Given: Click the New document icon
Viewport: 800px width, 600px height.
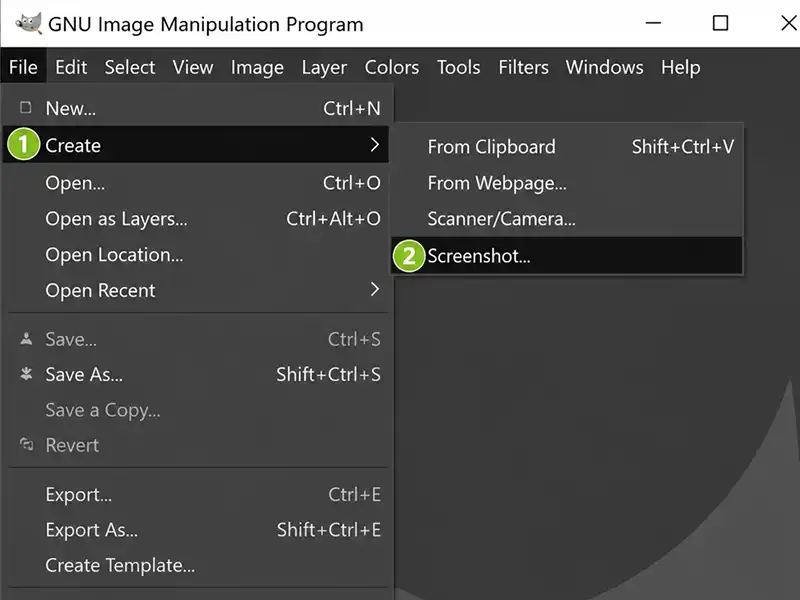Looking at the screenshot, I should pos(26,108).
